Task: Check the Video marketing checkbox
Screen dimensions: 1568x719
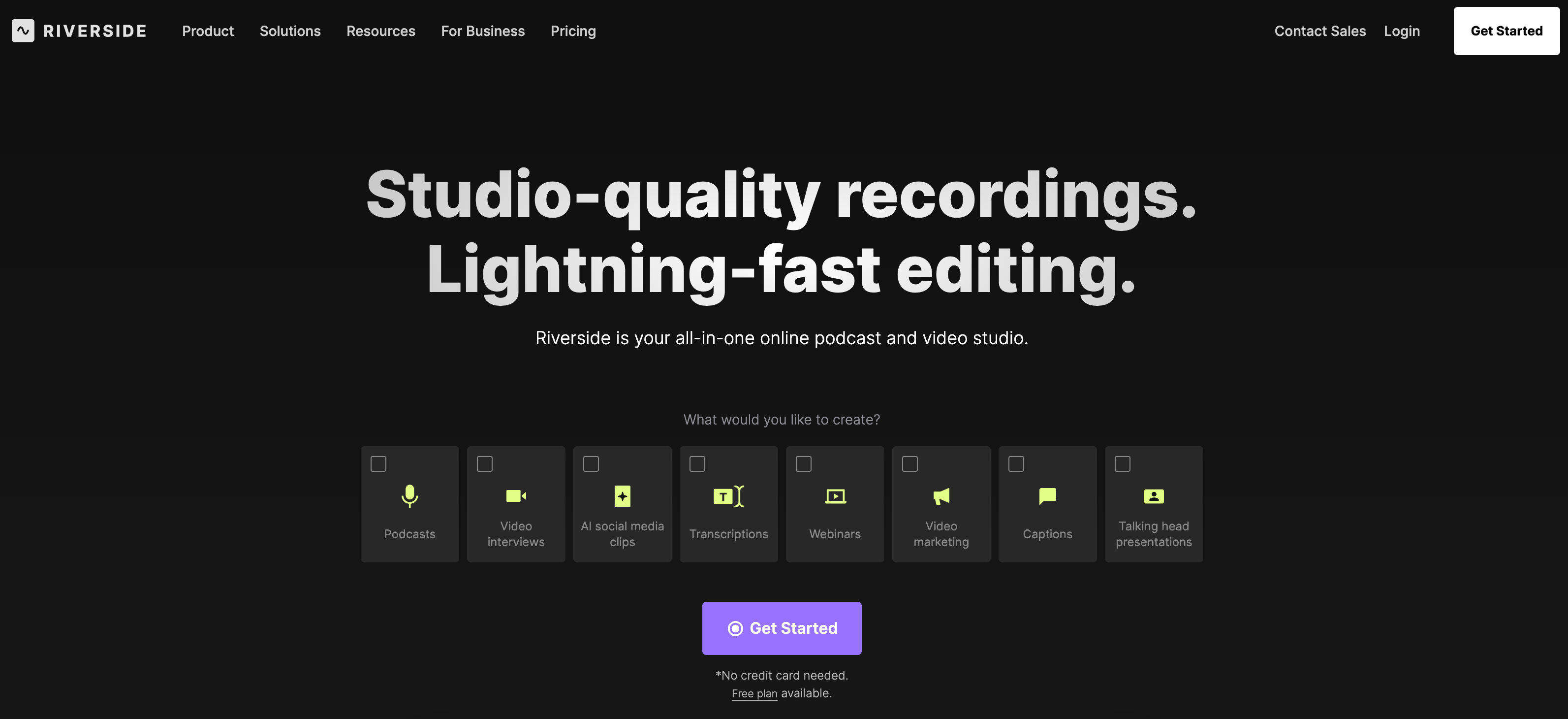Action: pos(910,464)
